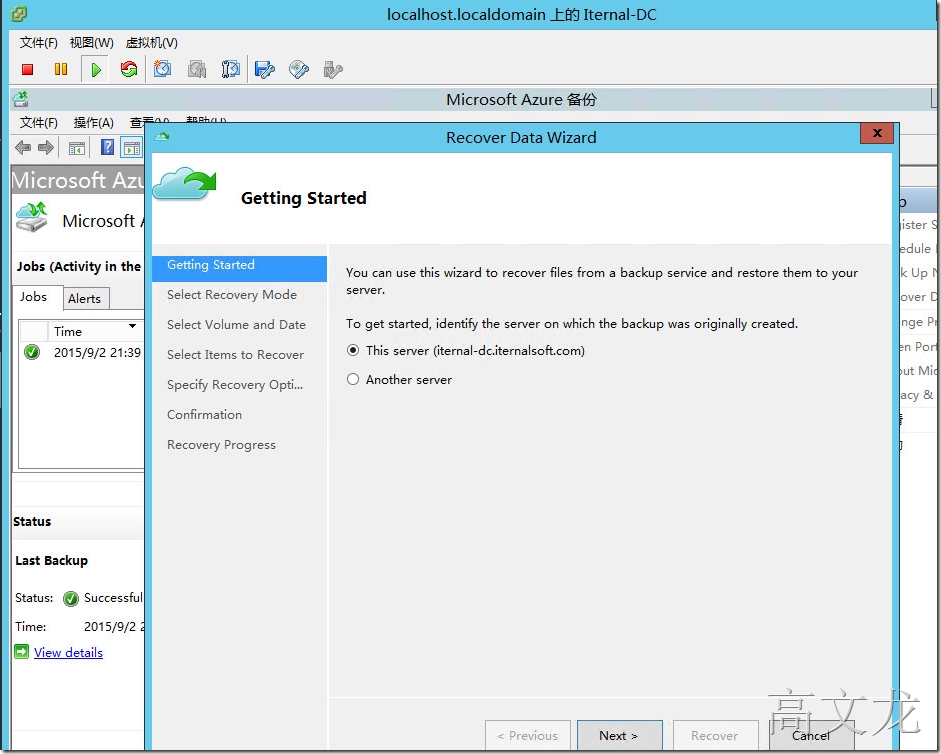The width and height of the screenshot is (941, 754).
Task: Reset the virtual machine using the circular arrow icon
Action: tap(128, 70)
